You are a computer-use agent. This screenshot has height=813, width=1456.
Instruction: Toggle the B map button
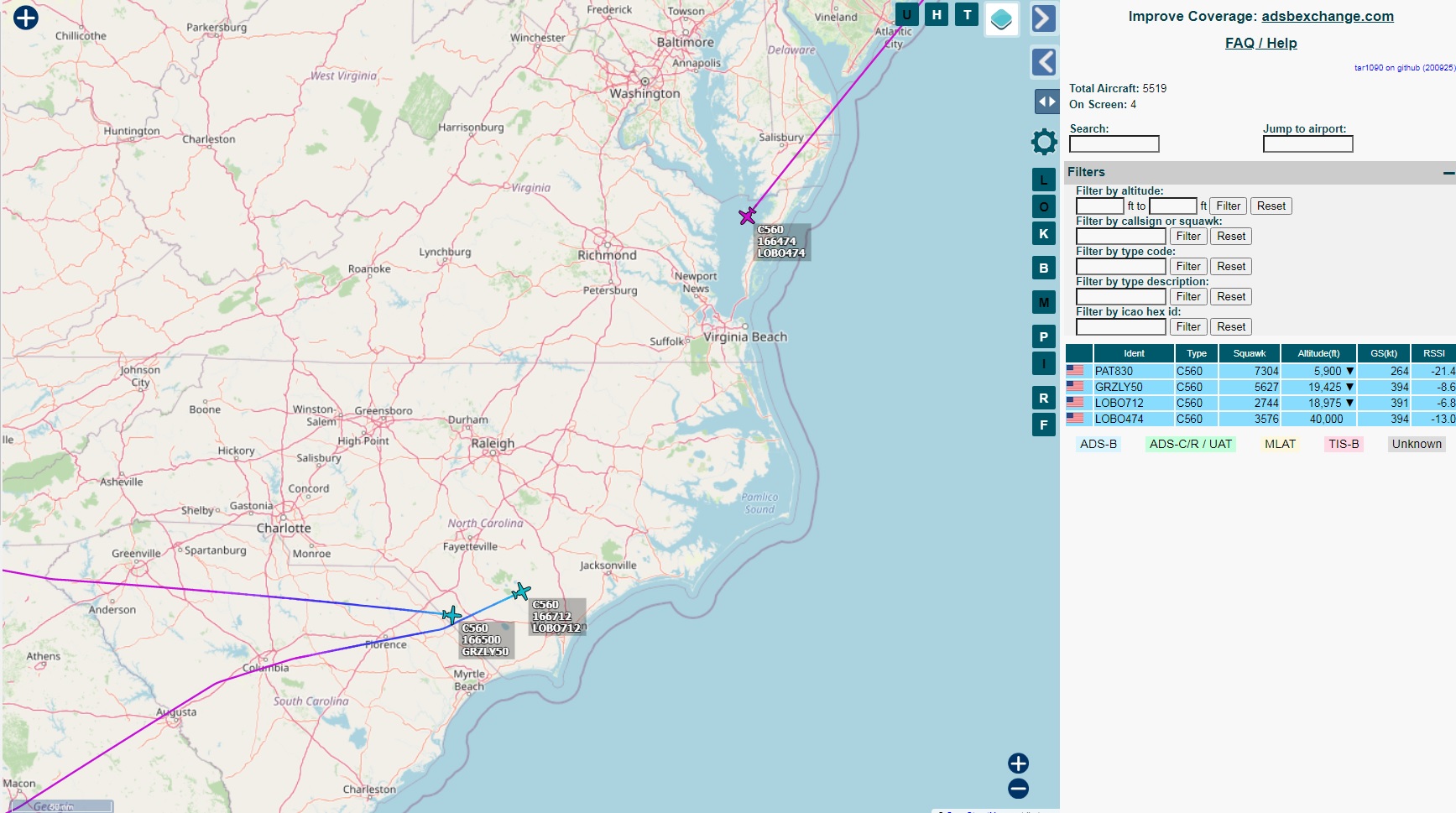pyautogui.click(x=1043, y=268)
